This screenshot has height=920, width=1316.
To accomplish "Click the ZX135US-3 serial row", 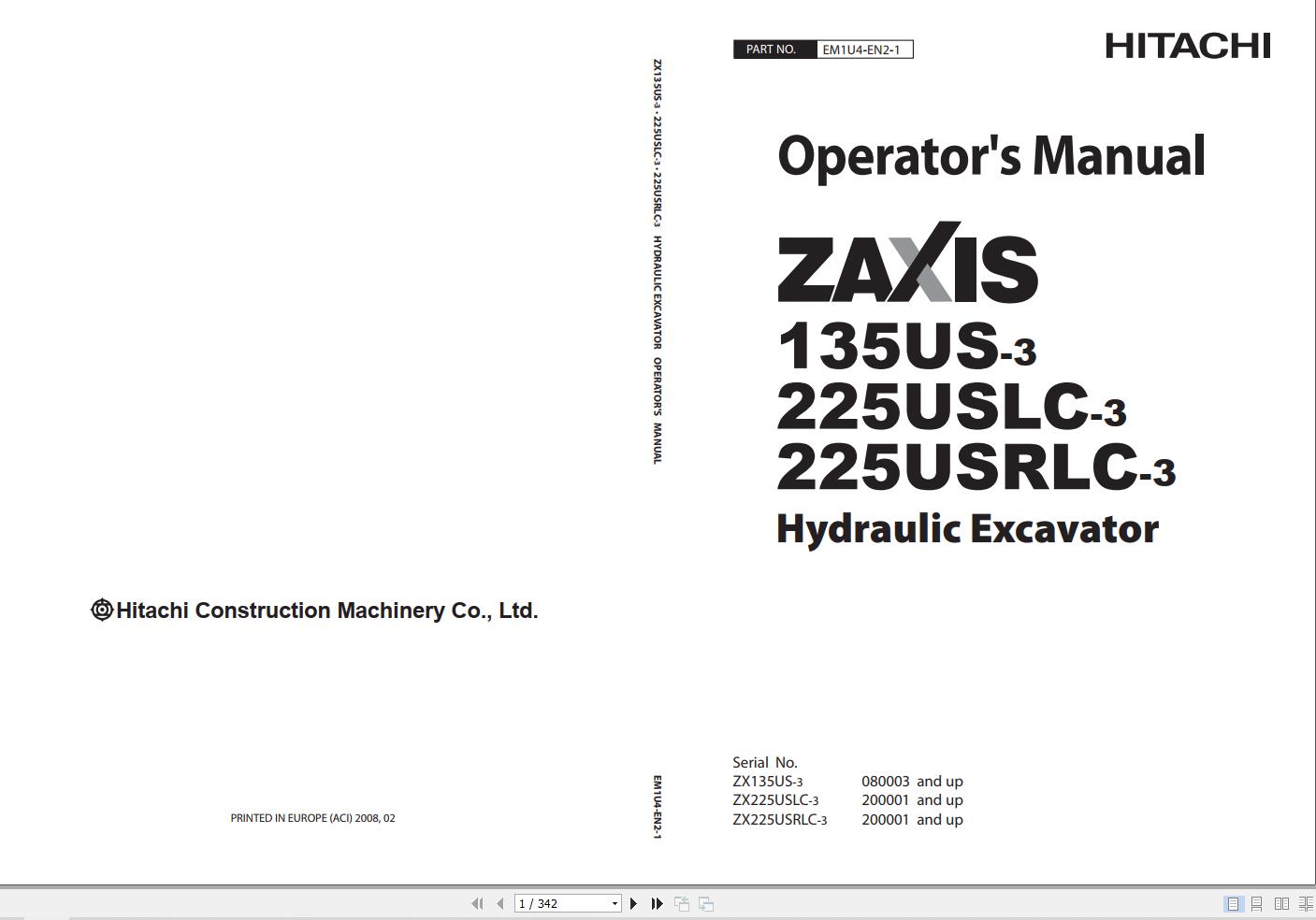I will tap(847, 782).
